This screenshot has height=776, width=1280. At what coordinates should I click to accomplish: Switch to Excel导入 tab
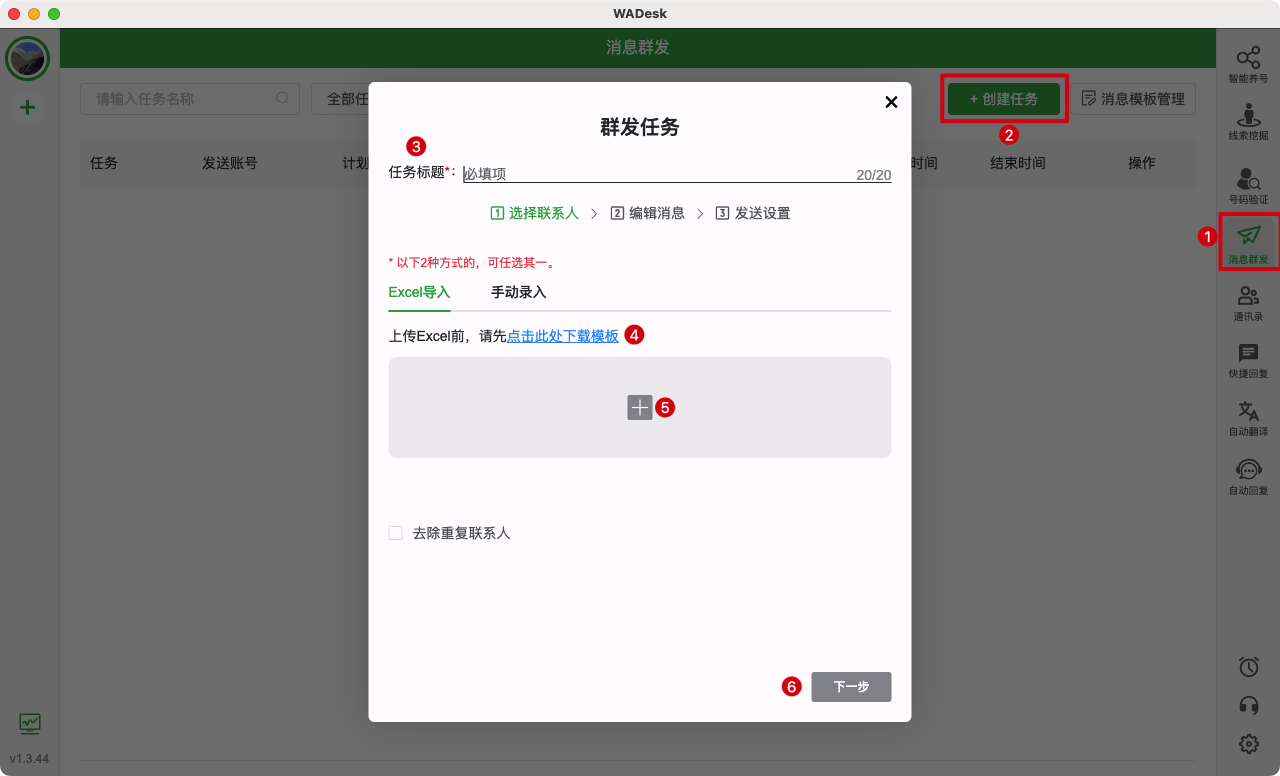click(x=419, y=292)
